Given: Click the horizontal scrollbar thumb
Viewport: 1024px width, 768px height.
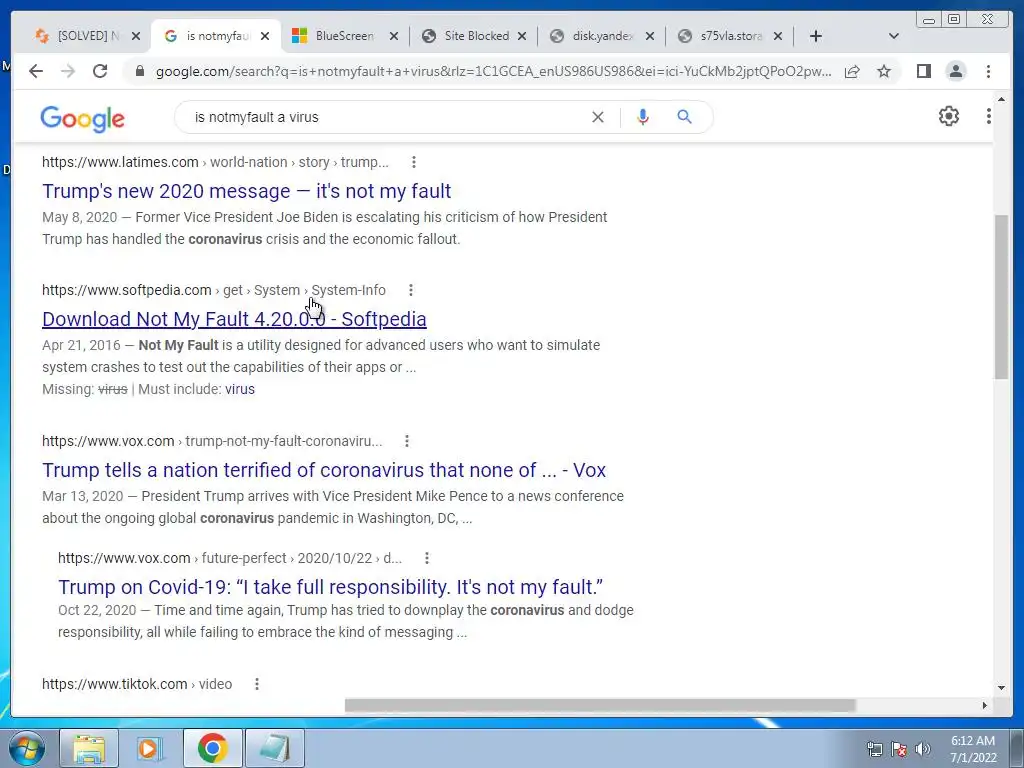Looking at the screenshot, I should tap(600, 705).
